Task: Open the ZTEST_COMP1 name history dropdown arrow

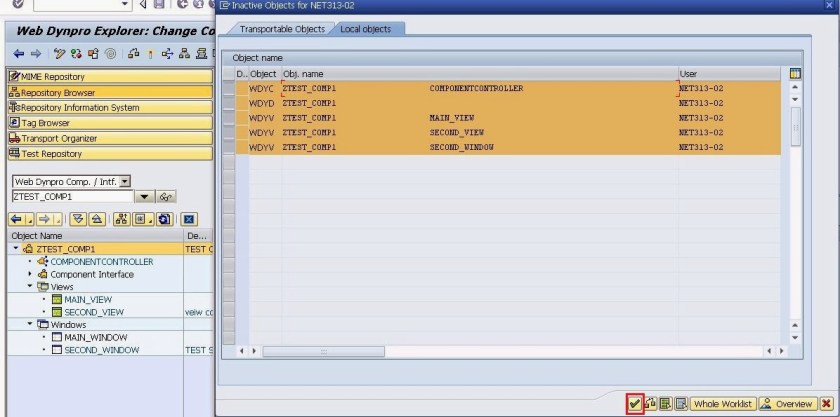Action: 144,197
